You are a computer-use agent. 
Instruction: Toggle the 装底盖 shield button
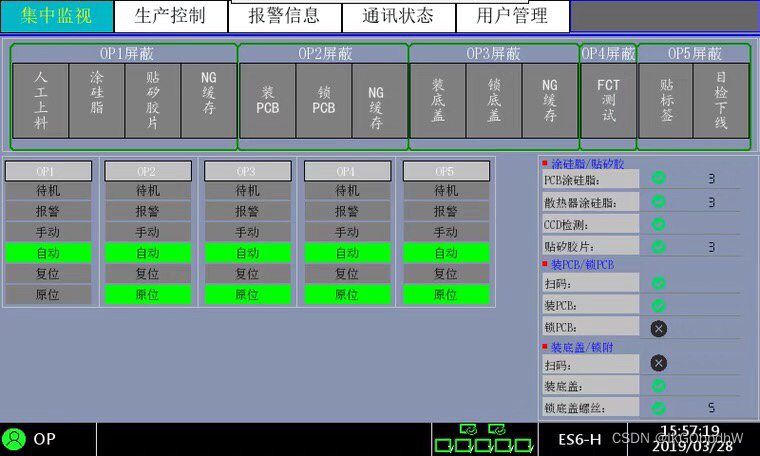coord(438,101)
